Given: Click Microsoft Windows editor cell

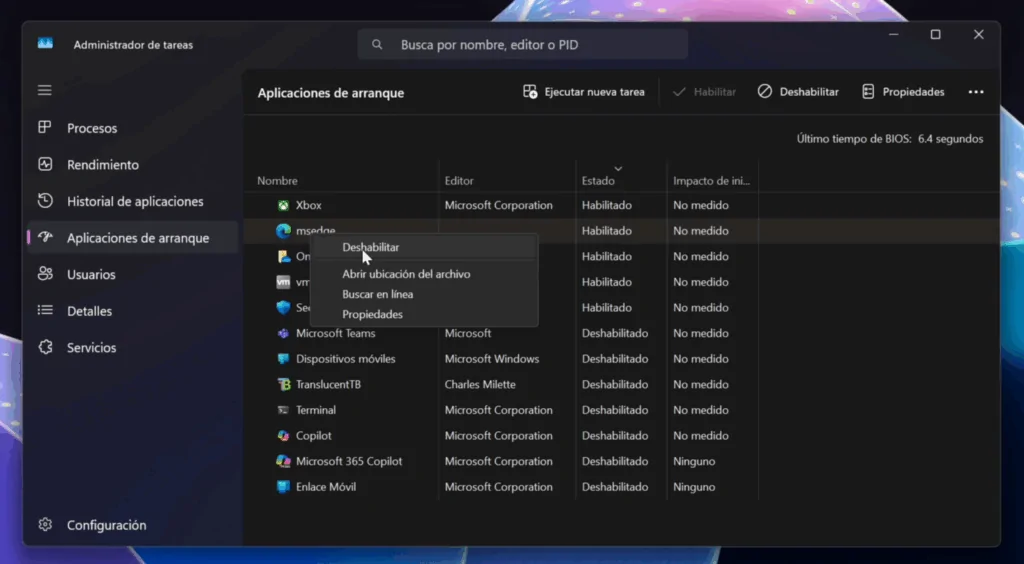Looking at the screenshot, I should coord(492,358).
